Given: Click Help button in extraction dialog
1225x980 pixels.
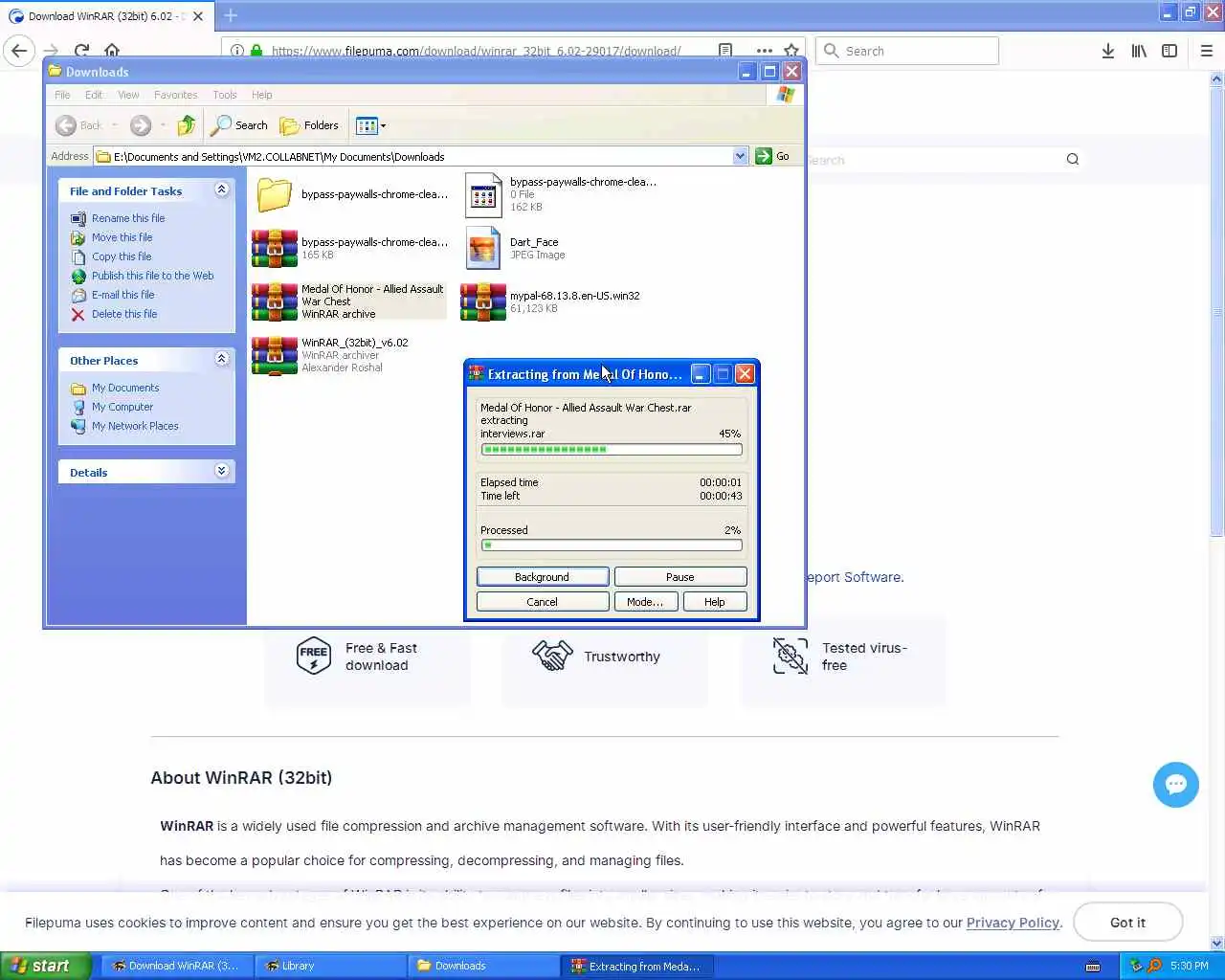Looking at the screenshot, I should [x=715, y=602].
